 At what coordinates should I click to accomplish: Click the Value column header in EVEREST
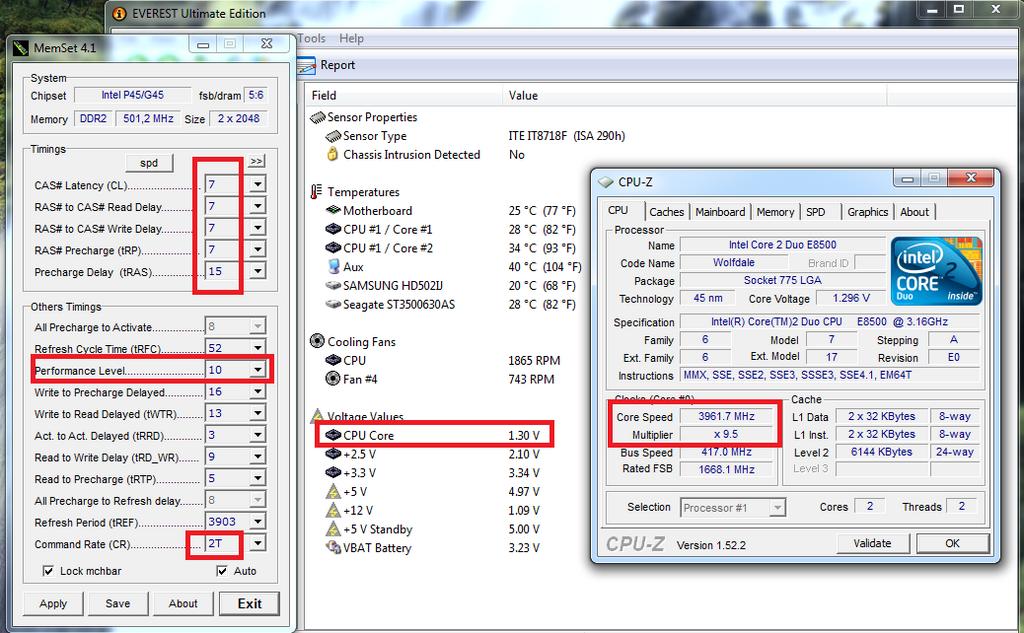(694, 95)
